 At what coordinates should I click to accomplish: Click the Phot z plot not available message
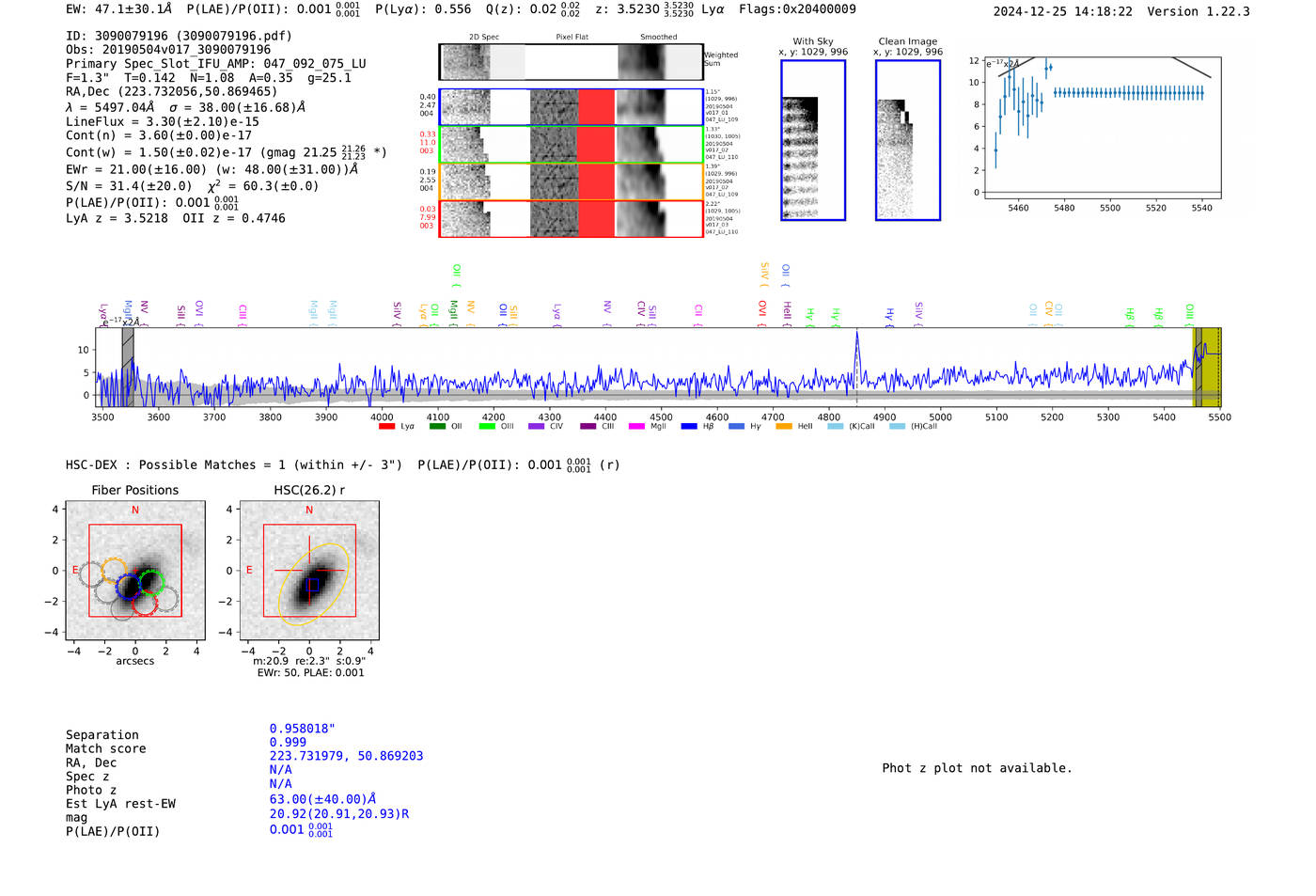(x=977, y=768)
